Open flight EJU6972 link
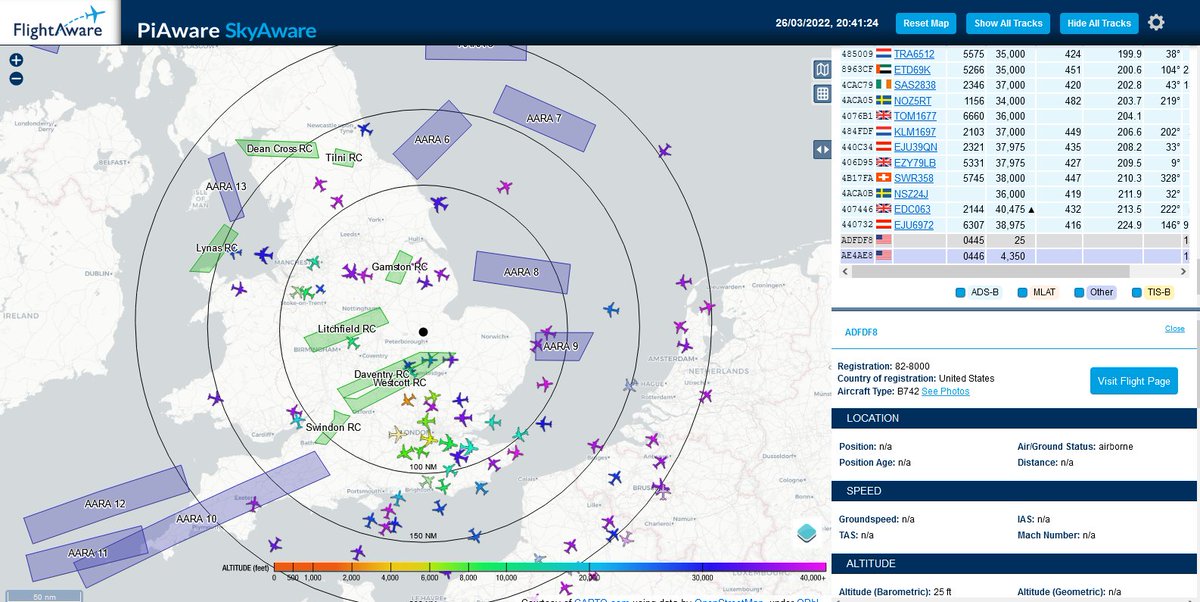Image resolution: width=1200 pixels, height=602 pixels. click(x=913, y=225)
